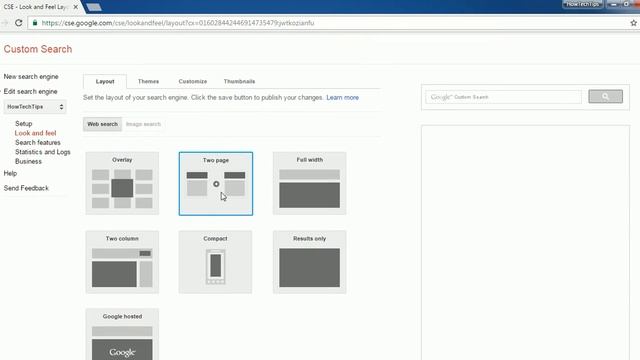Click the HowTechTips profile button in title bar

tap(582, 4)
